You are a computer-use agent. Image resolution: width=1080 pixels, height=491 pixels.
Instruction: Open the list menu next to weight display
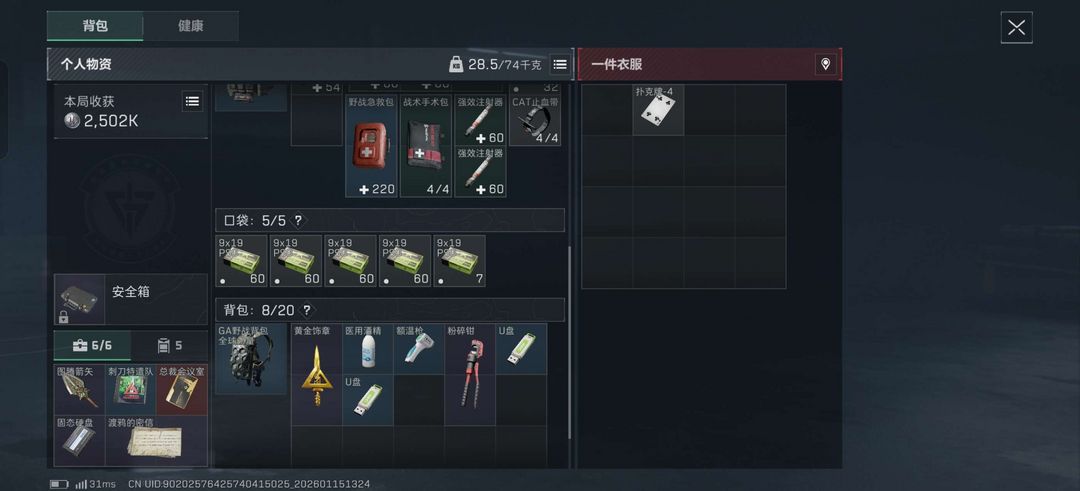pyautogui.click(x=560, y=65)
